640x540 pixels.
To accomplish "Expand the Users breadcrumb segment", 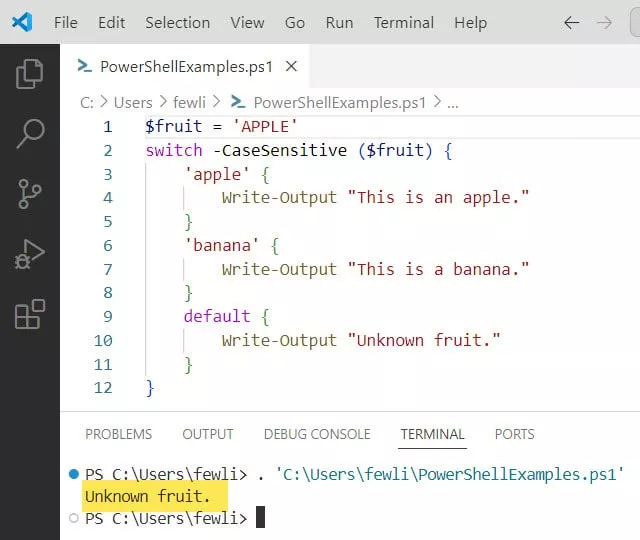I will 133,102.
